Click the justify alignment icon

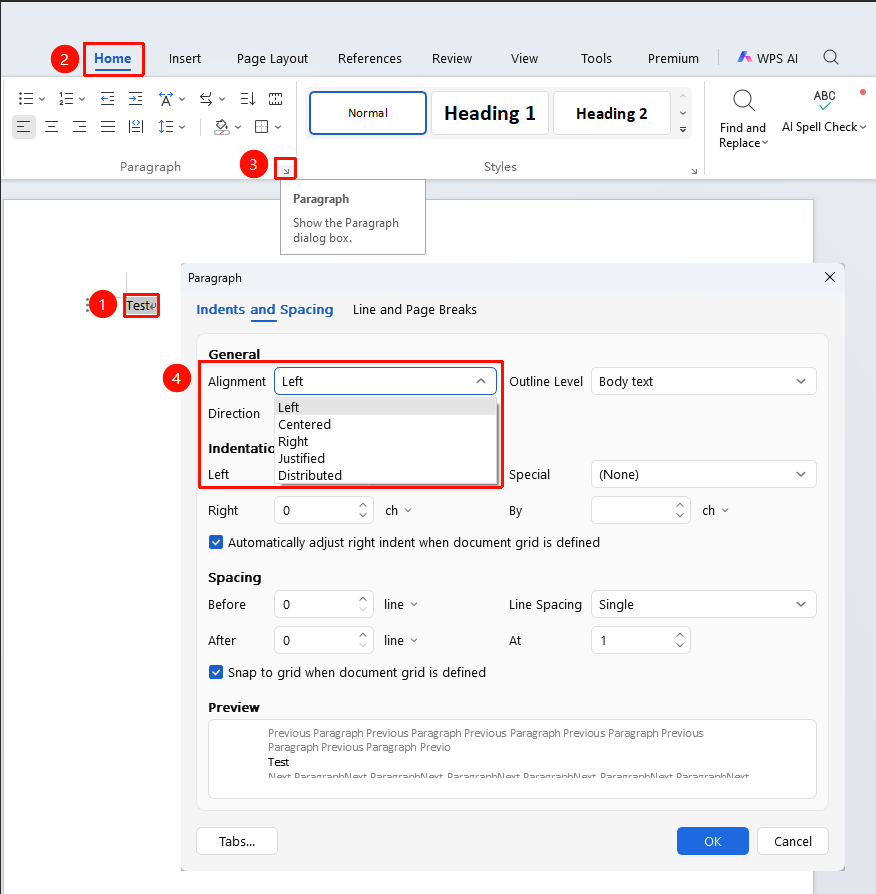point(108,127)
